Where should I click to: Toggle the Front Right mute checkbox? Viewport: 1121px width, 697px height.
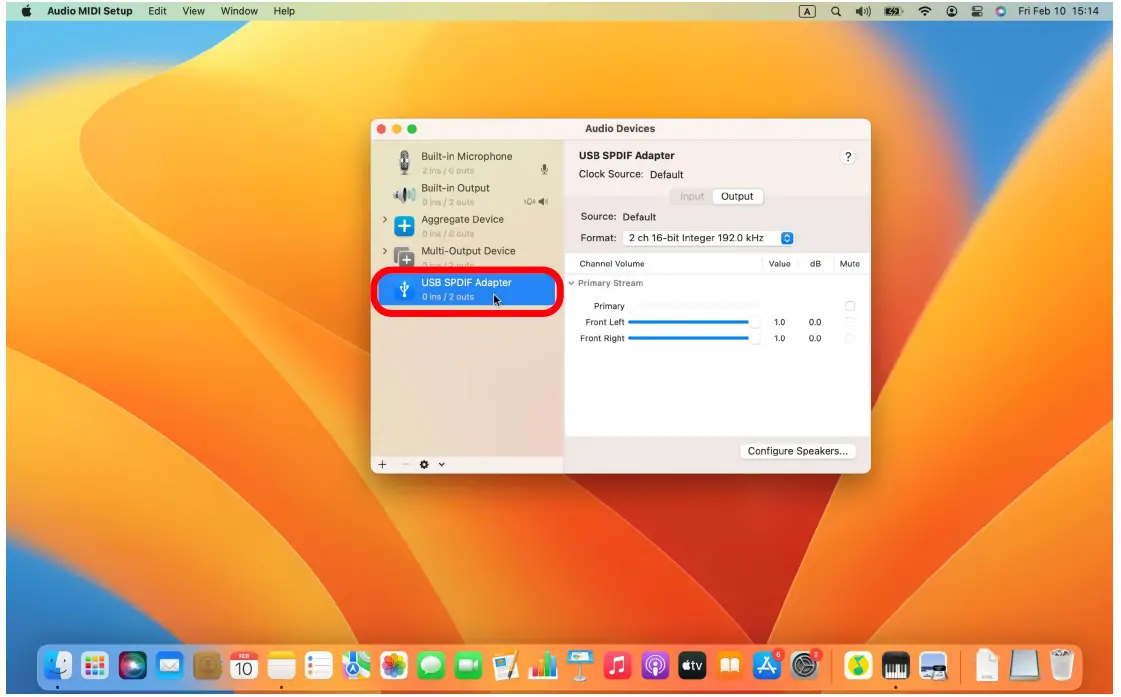[850, 339]
